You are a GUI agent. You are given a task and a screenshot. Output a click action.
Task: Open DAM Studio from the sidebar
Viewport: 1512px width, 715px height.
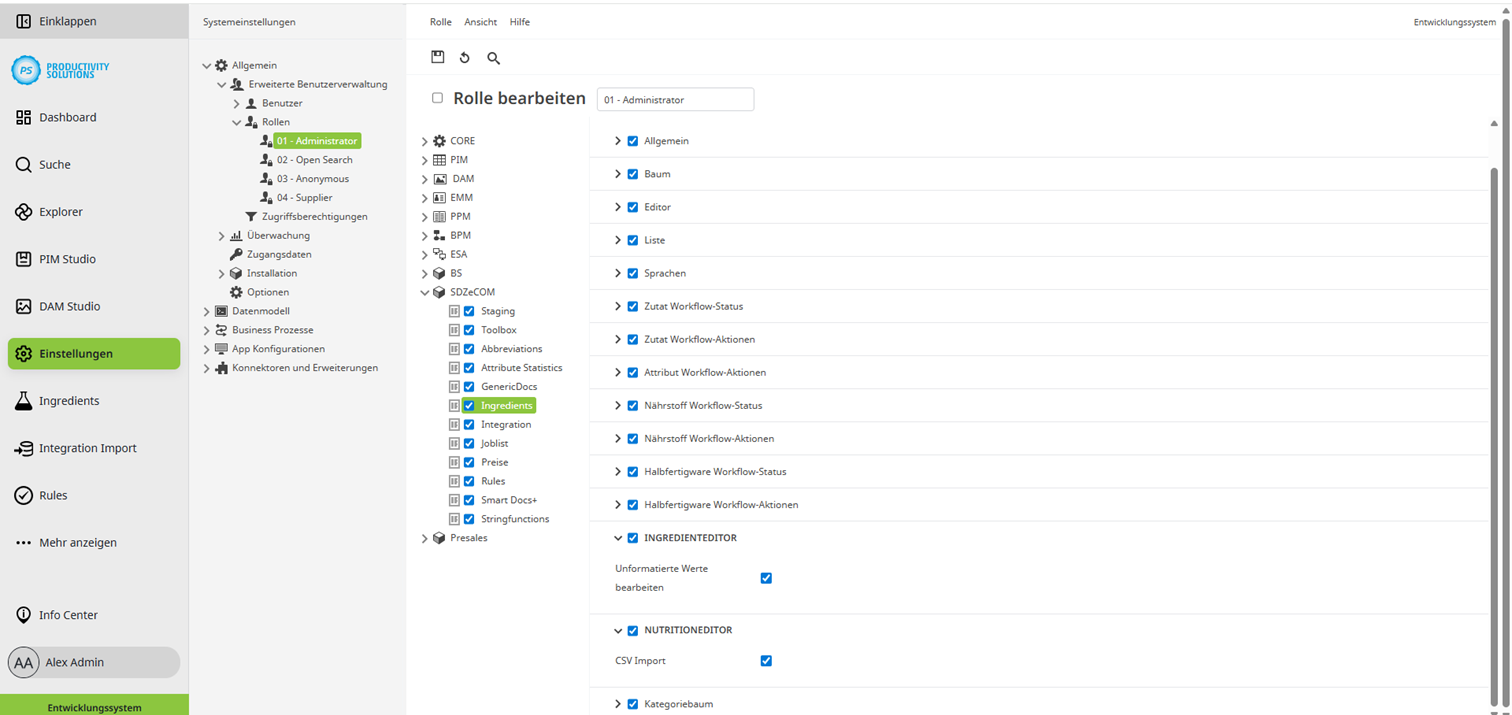pos(69,306)
